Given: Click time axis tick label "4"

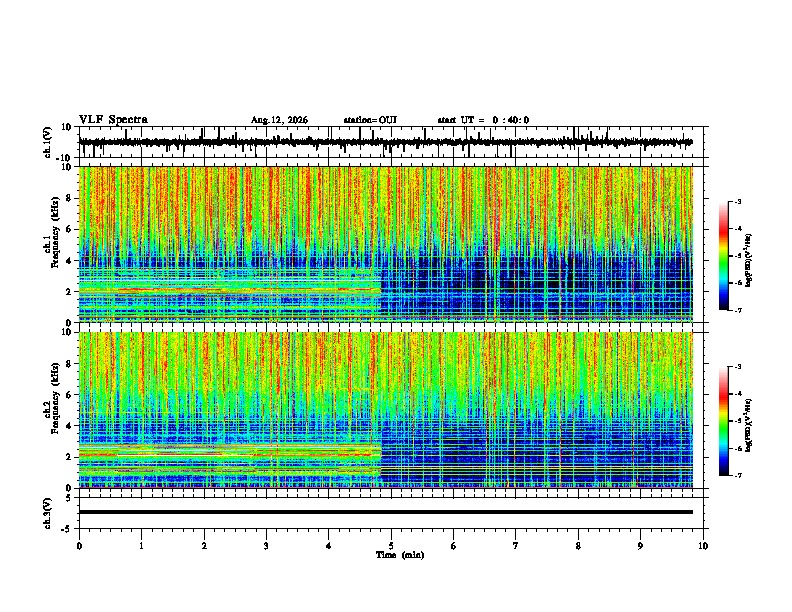Looking at the screenshot, I should (329, 546).
